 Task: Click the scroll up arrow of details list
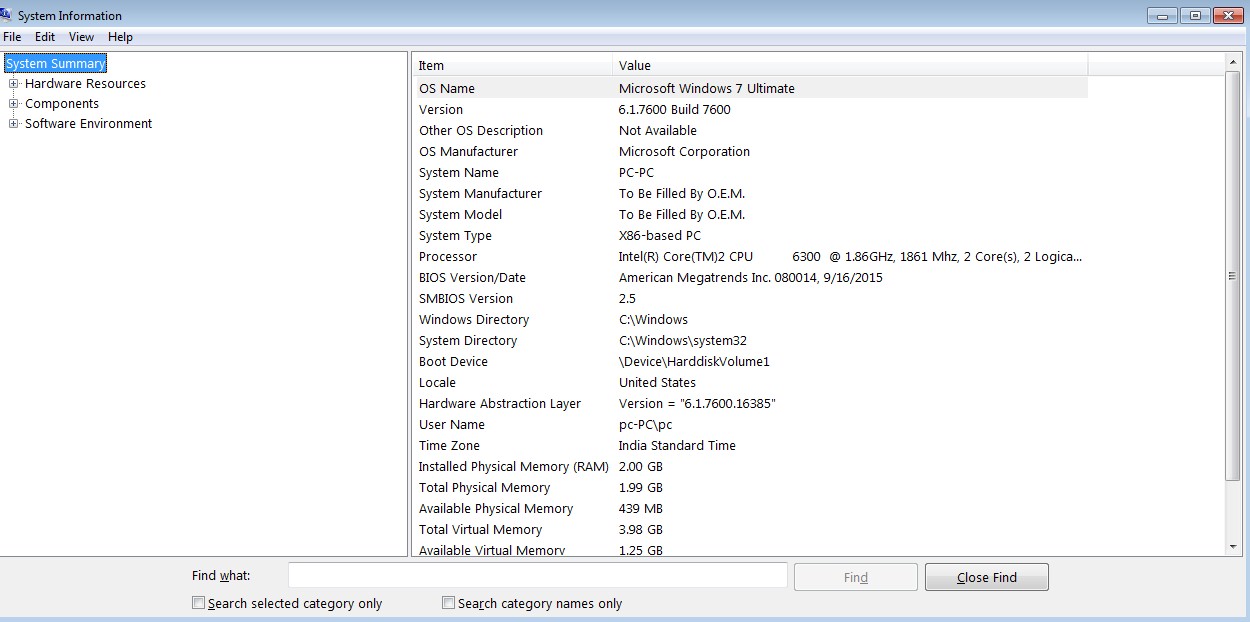pos(1233,61)
